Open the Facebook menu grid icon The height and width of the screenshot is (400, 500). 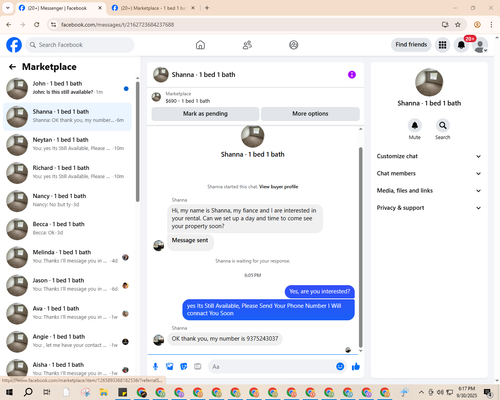click(442, 45)
